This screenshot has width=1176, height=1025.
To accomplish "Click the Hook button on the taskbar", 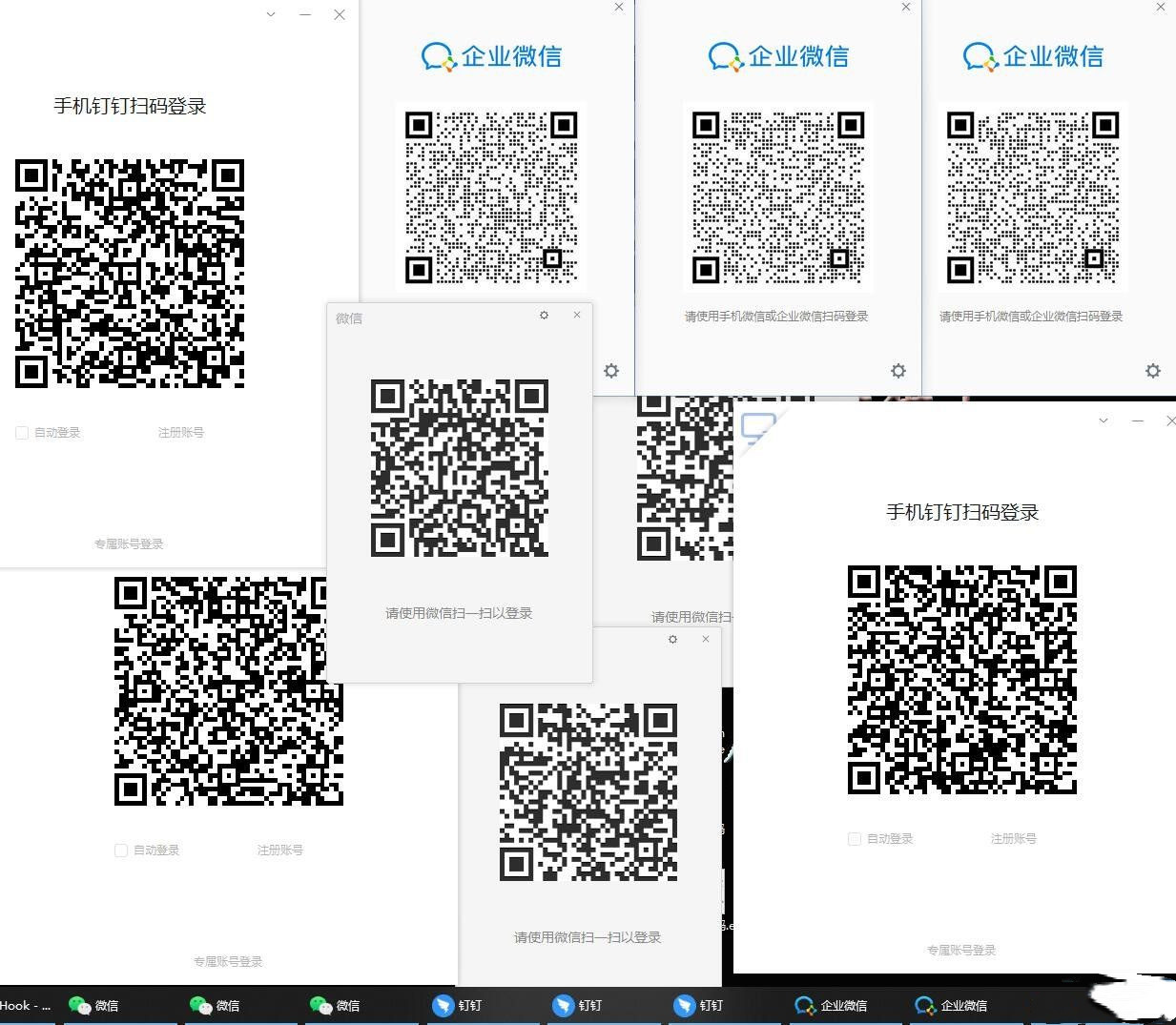I will pyautogui.click(x=24, y=1005).
